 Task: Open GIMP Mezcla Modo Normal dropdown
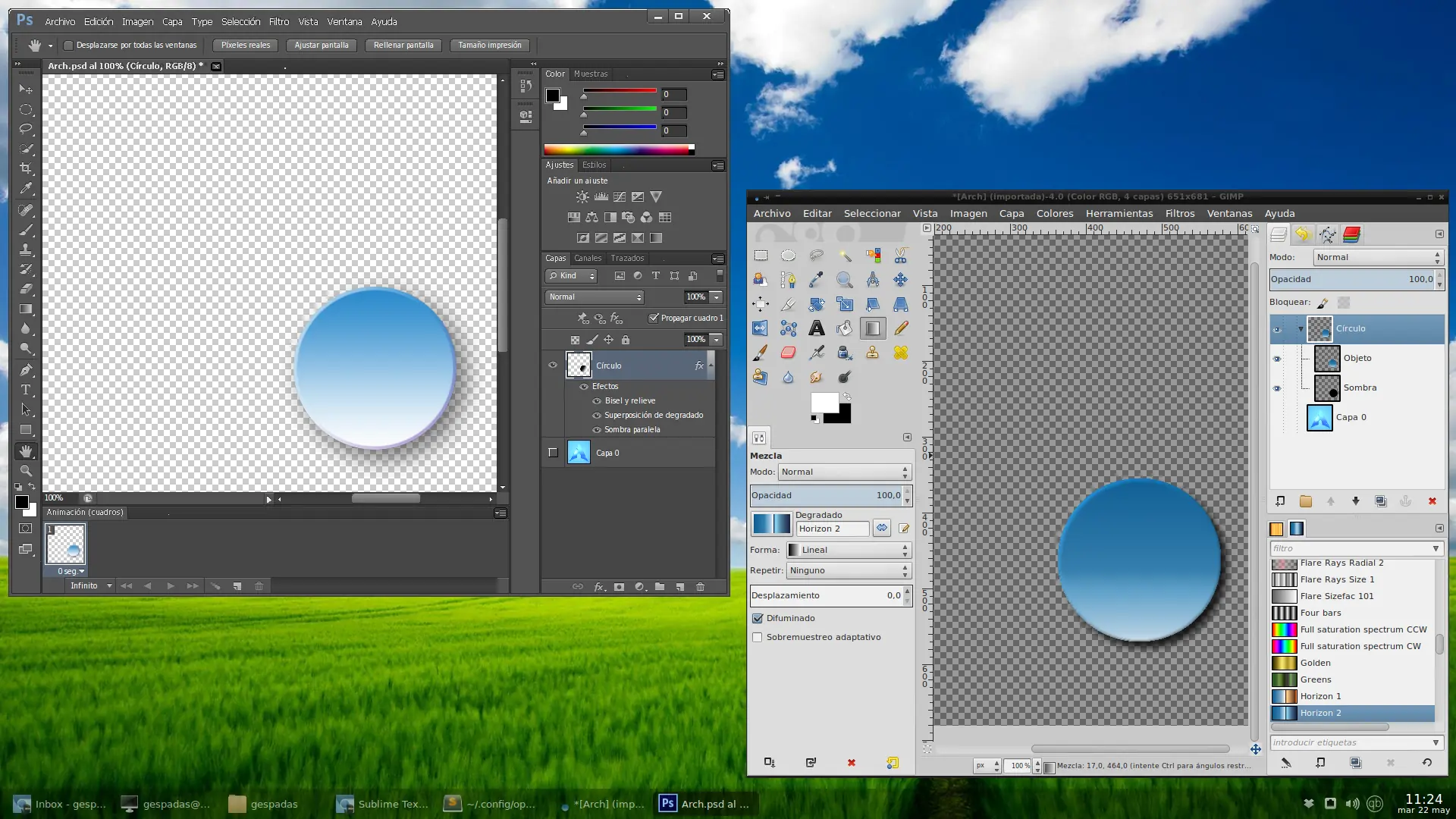pyautogui.click(x=845, y=472)
